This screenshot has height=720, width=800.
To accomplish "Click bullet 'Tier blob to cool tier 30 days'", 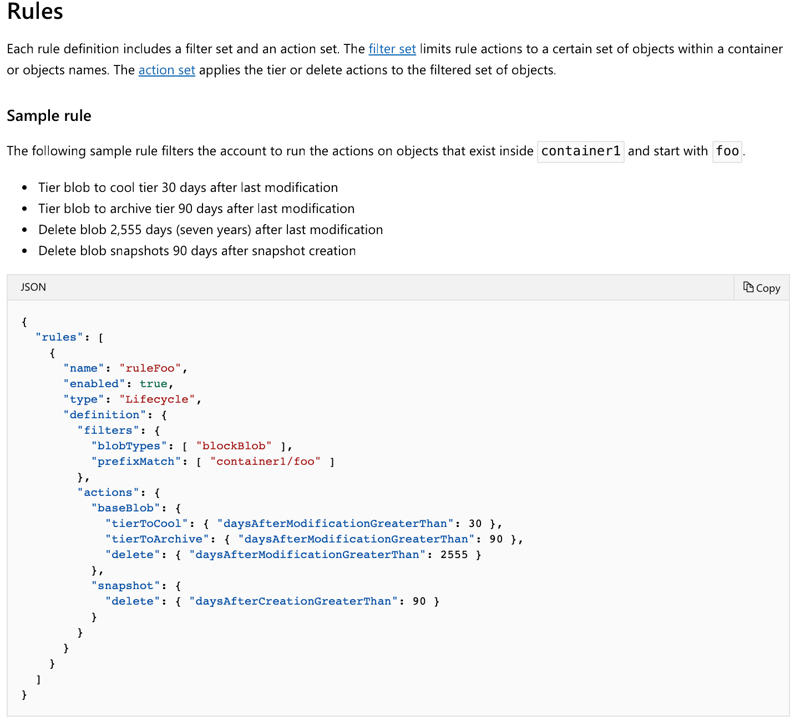I will pos(188,188).
